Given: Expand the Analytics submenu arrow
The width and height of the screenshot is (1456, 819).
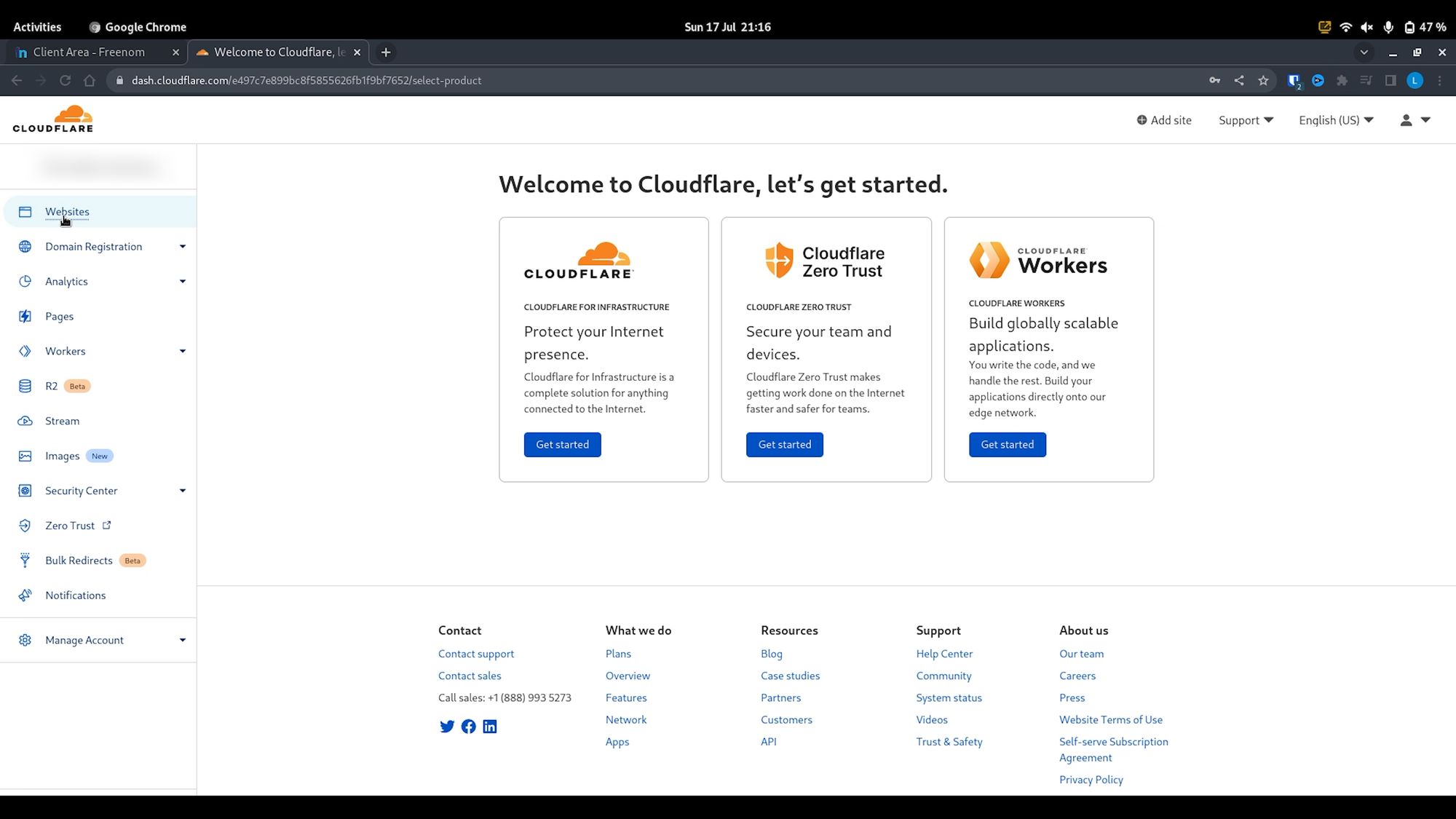Looking at the screenshot, I should coord(183,282).
